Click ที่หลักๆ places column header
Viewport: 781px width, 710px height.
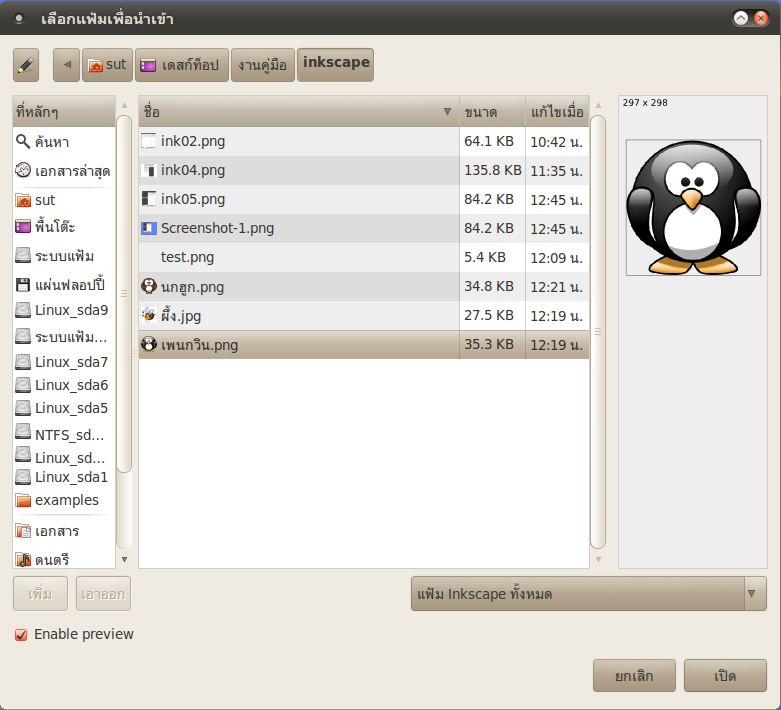pos(64,112)
